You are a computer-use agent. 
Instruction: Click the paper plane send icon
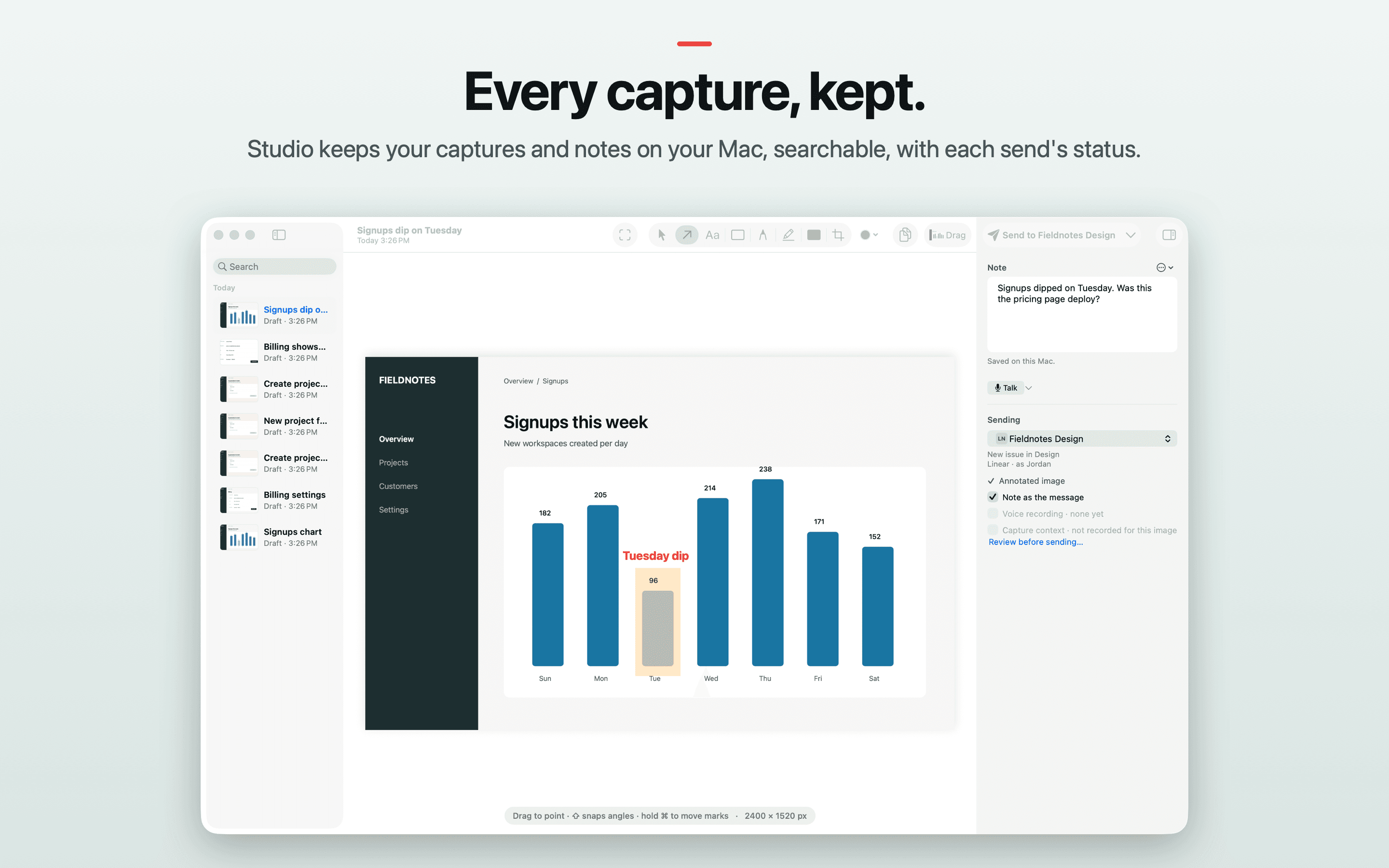point(993,235)
